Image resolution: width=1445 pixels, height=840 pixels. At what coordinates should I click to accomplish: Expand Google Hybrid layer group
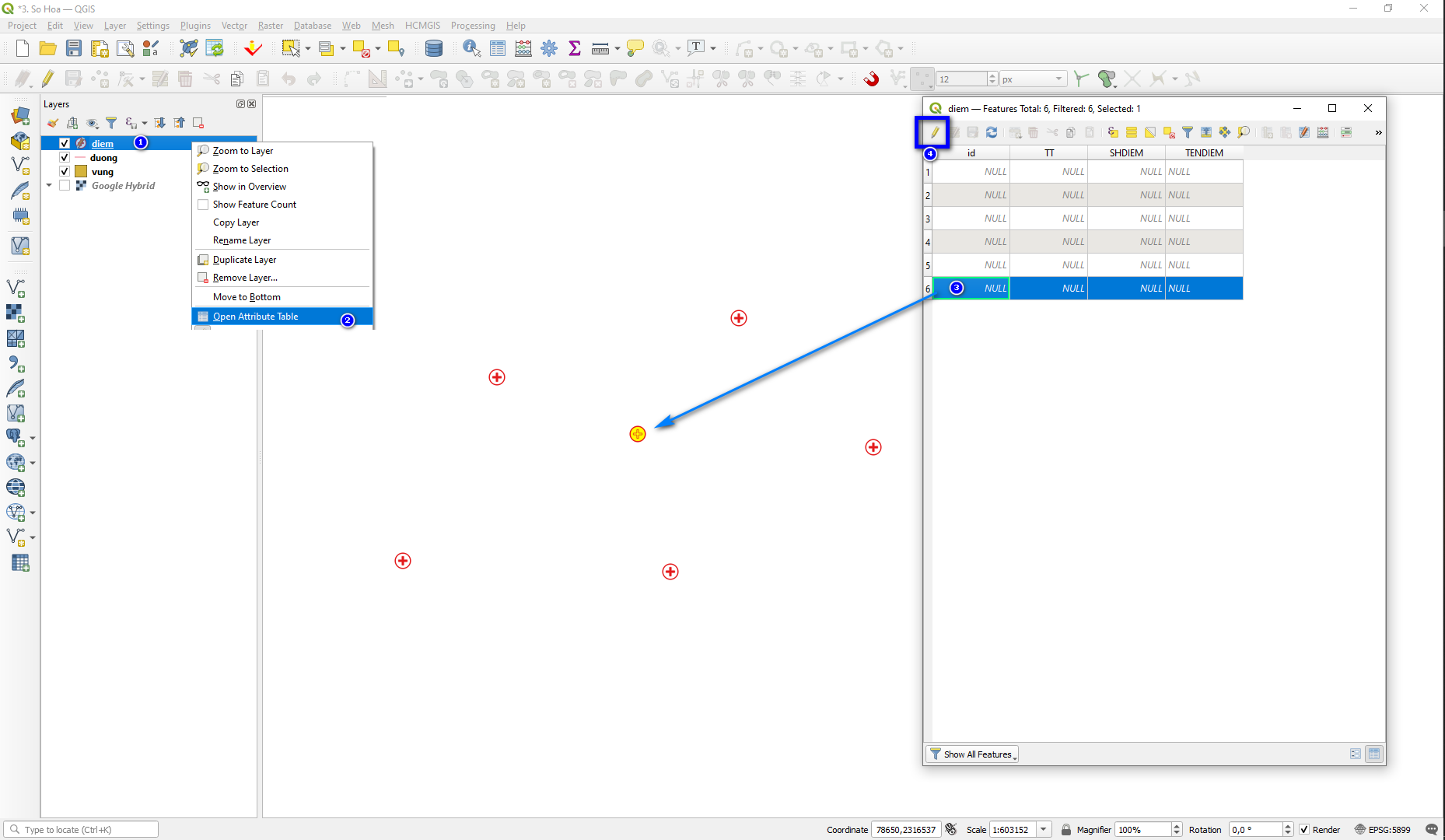click(49, 186)
